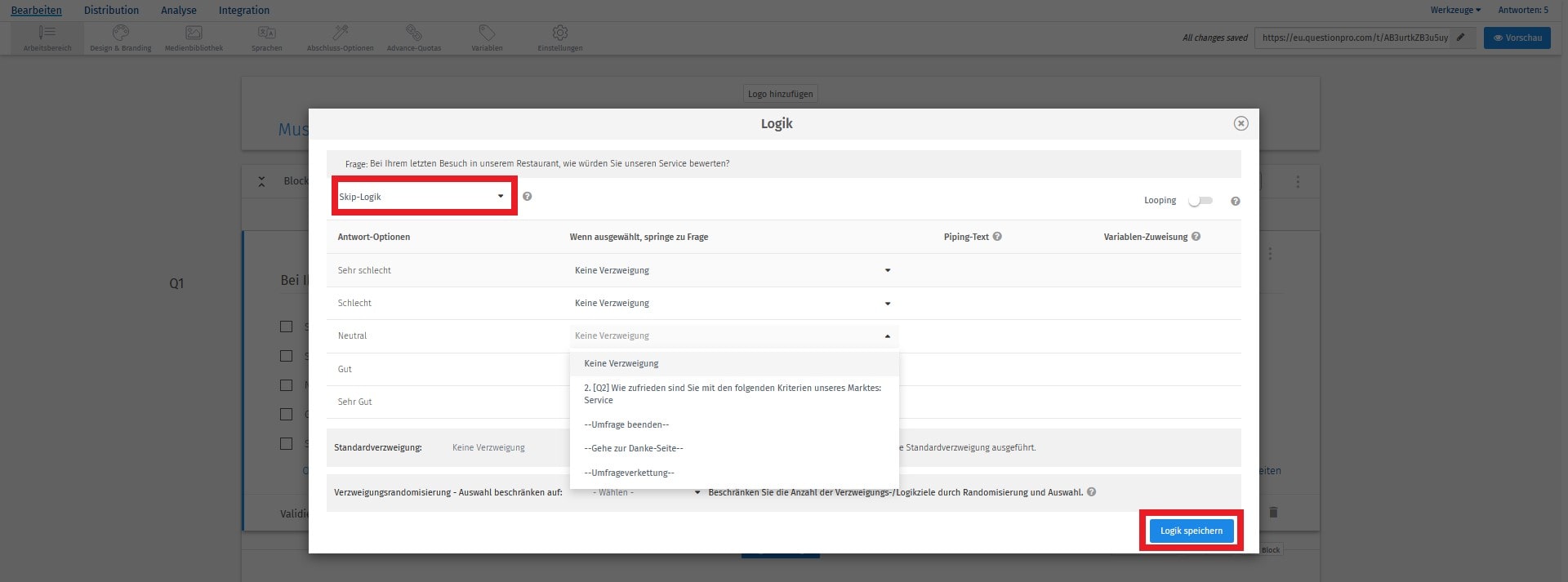This screenshot has height=582, width=1568.
Task: Click the Vorschau preview button
Action: (x=1517, y=38)
